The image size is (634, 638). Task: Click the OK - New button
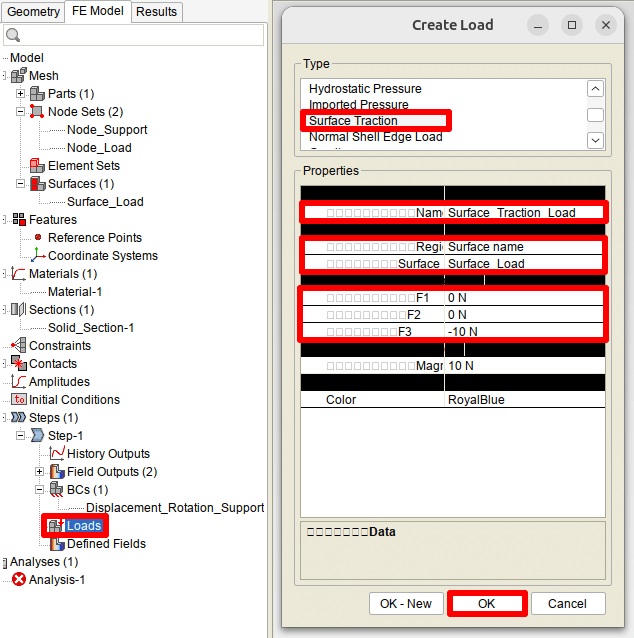coord(406,603)
